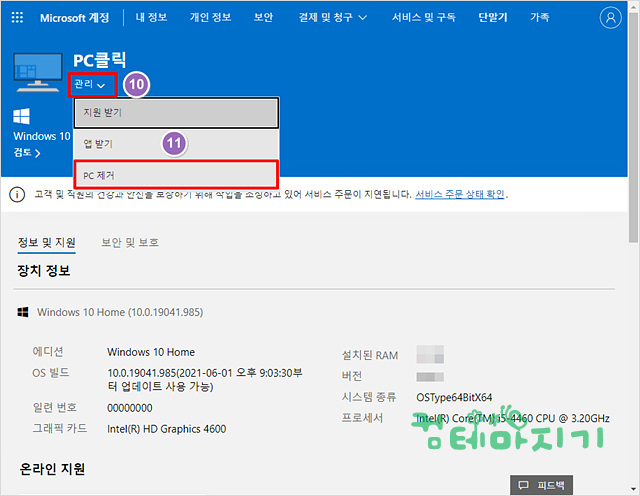
Task: Open the 개인 정보 nav item
Action: pyautogui.click(x=210, y=17)
